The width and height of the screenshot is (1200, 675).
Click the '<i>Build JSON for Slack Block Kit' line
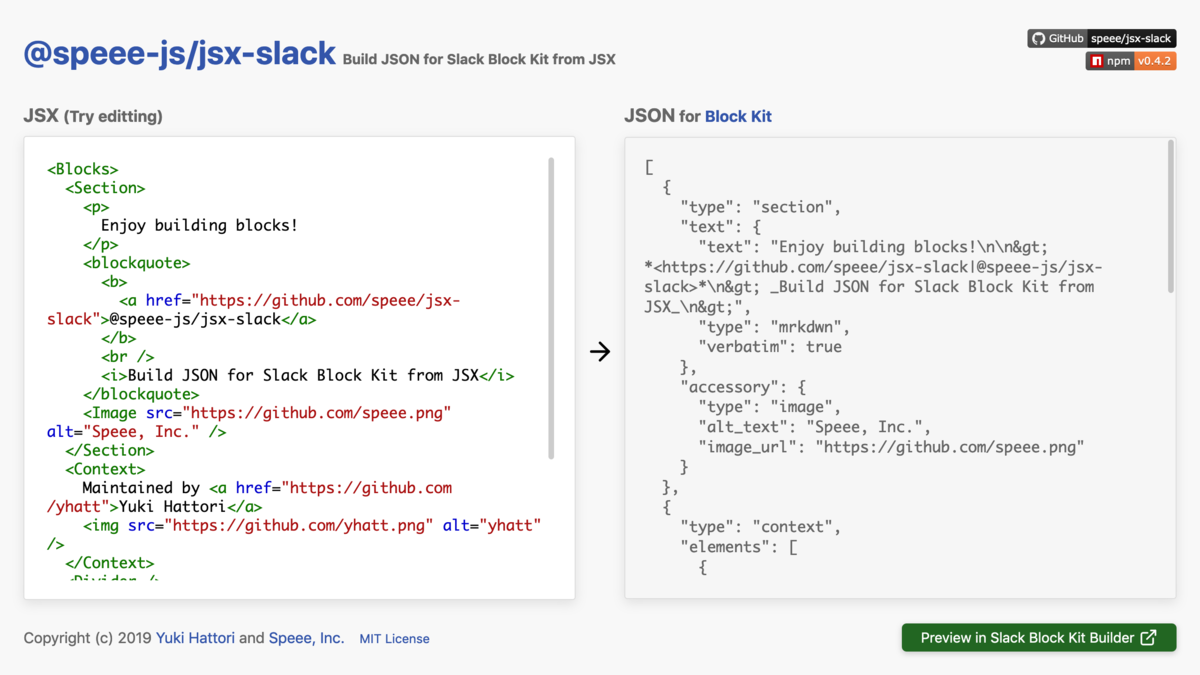(x=307, y=375)
